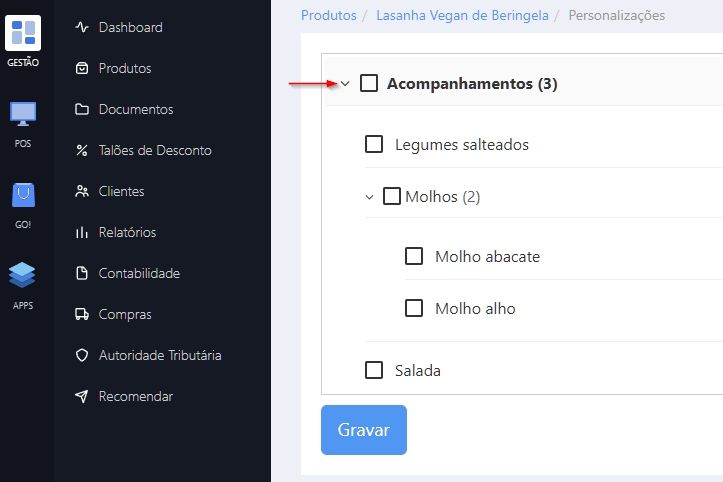723x482 pixels.
Task: Click the Recomendar paper plane icon
Action: tap(82, 397)
